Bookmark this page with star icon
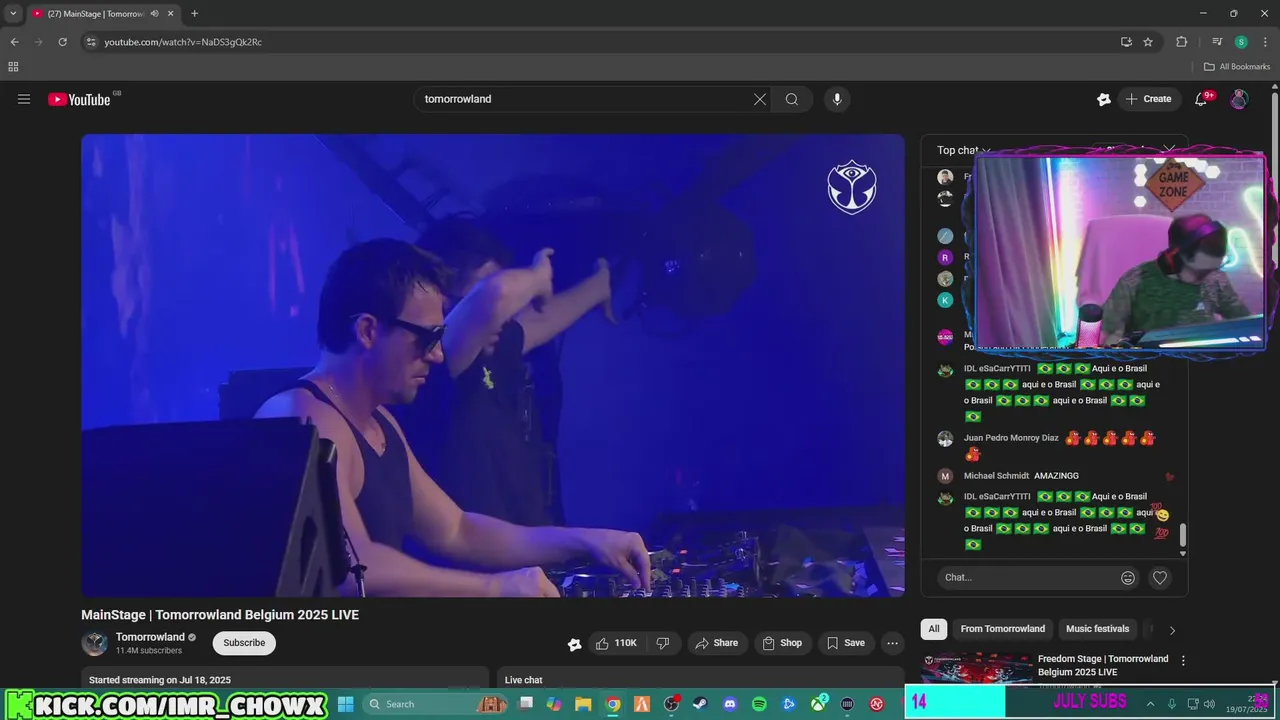Screen dimensions: 1280x720 1148,42
